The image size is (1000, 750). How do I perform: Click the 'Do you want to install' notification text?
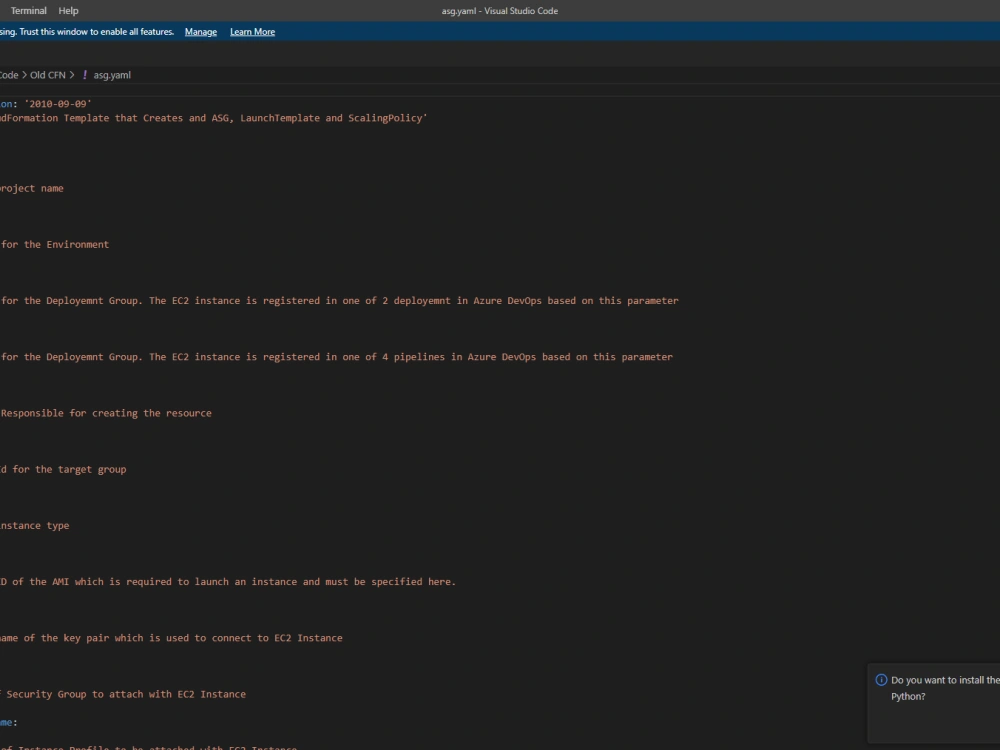tap(945, 688)
